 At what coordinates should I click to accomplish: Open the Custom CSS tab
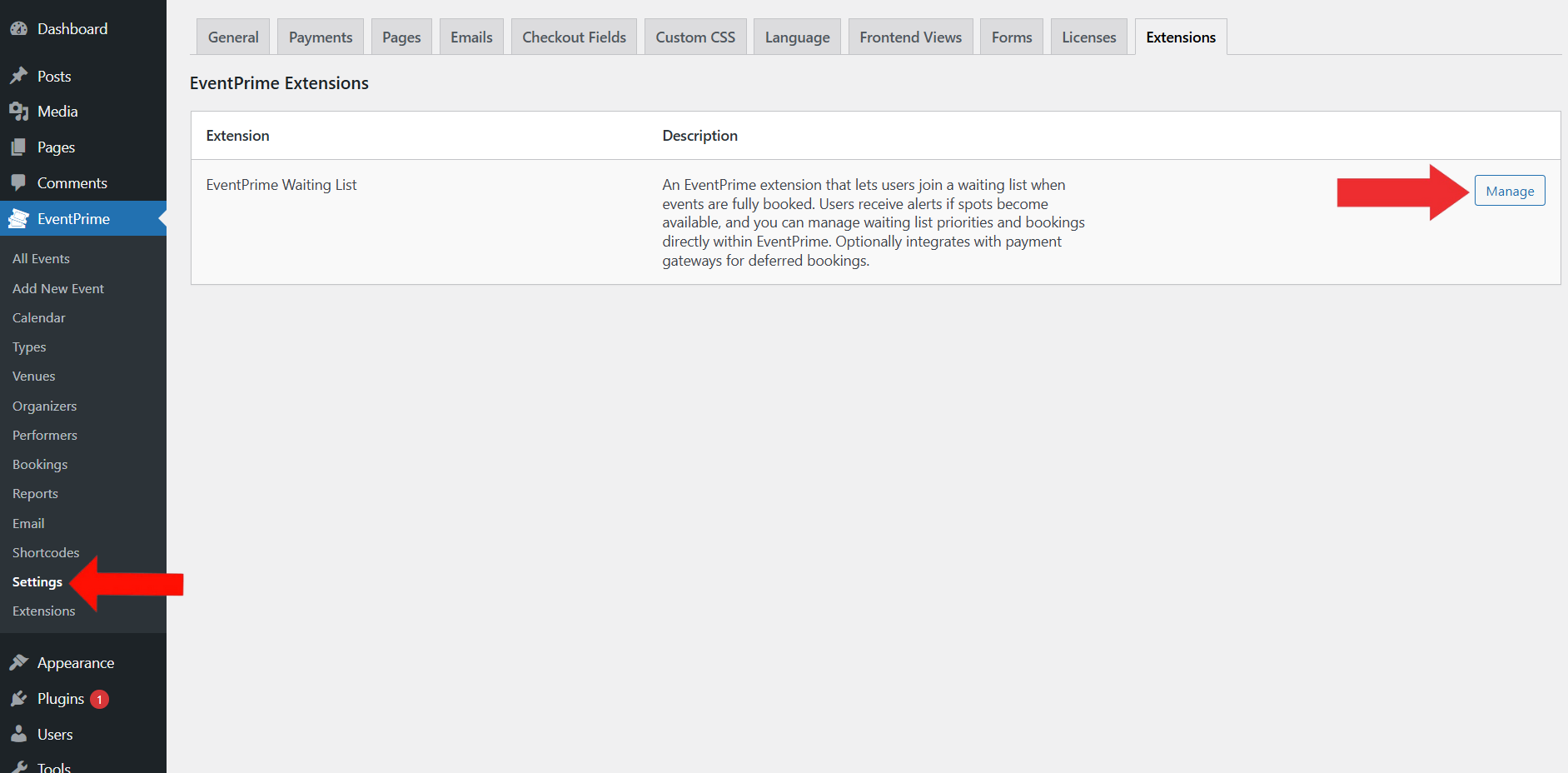tap(695, 37)
